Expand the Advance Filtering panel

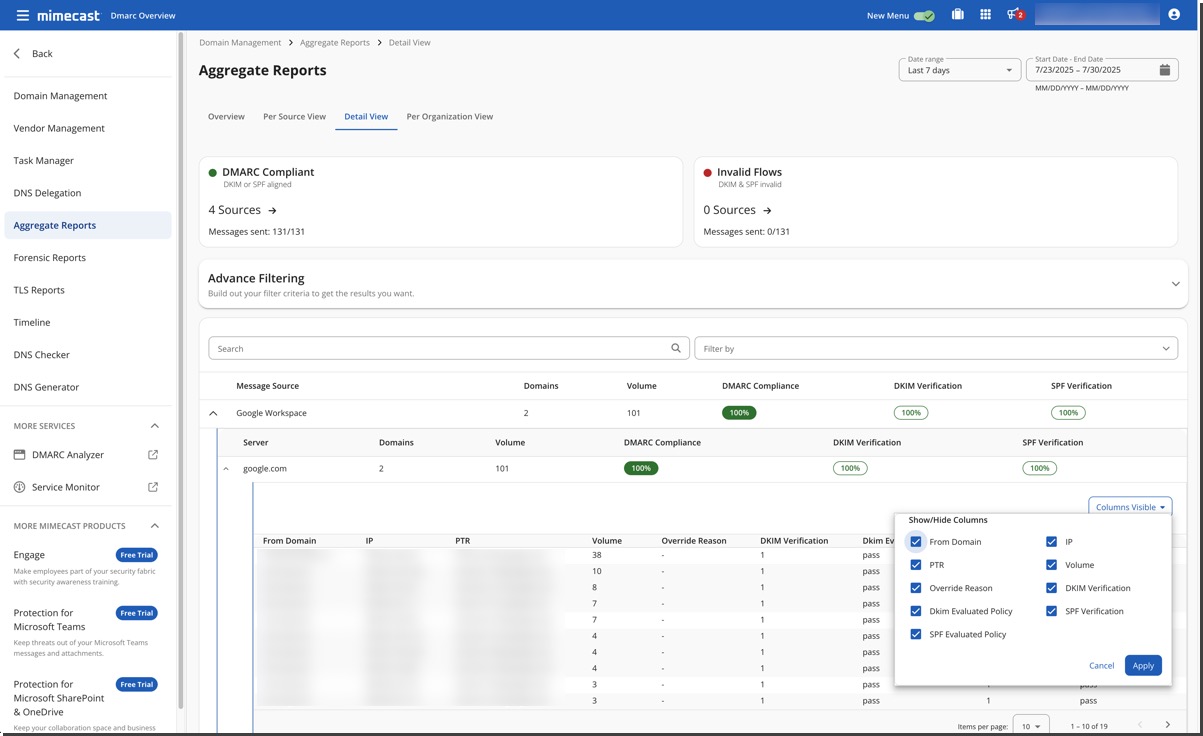(x=1175, y=284)
